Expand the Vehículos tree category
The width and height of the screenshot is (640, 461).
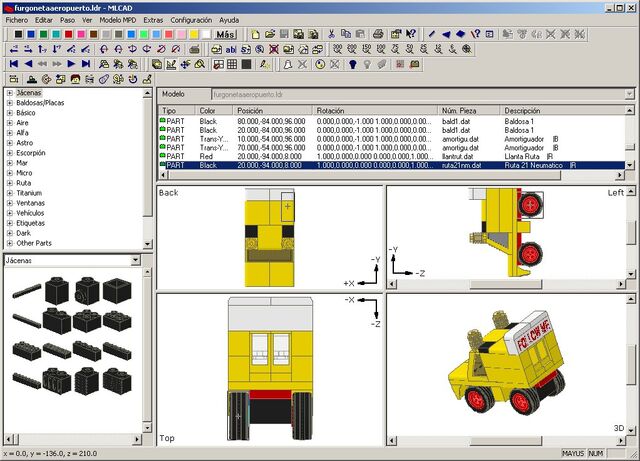pyautogui.click(x=10, y=213)
